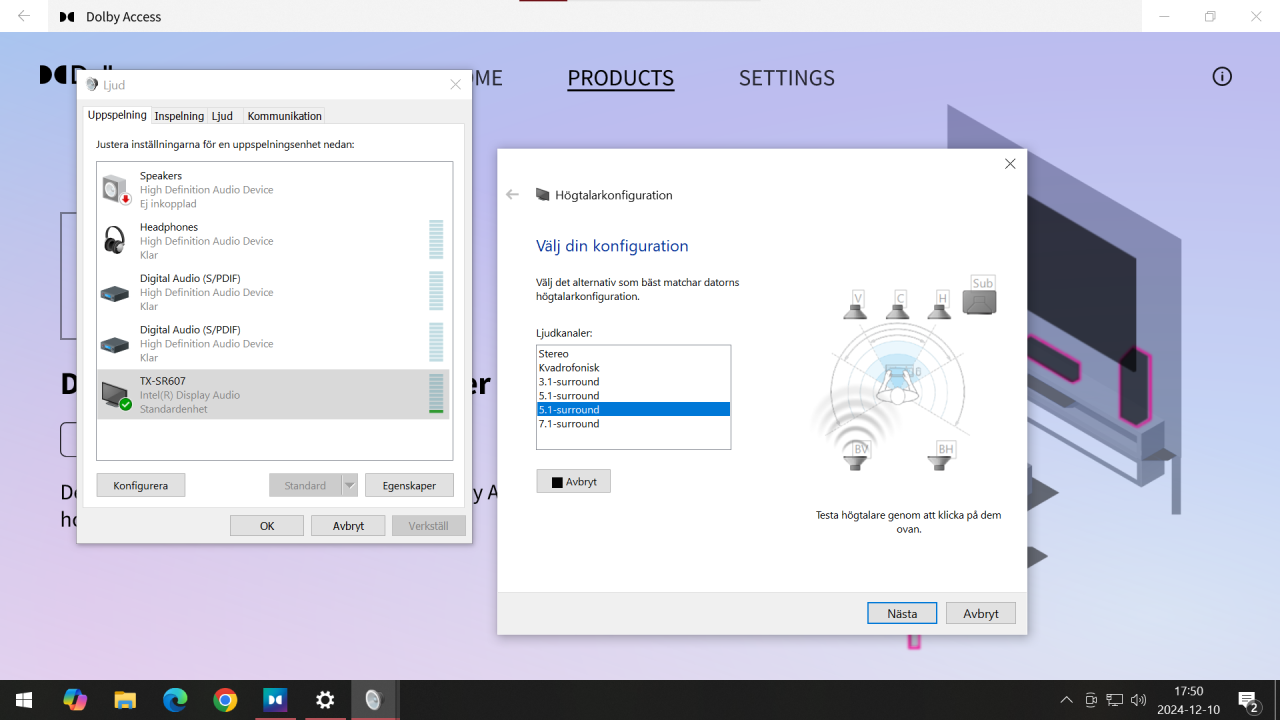Click the Headphones volume level meter
1280x720 pixels.
point(436,239)
